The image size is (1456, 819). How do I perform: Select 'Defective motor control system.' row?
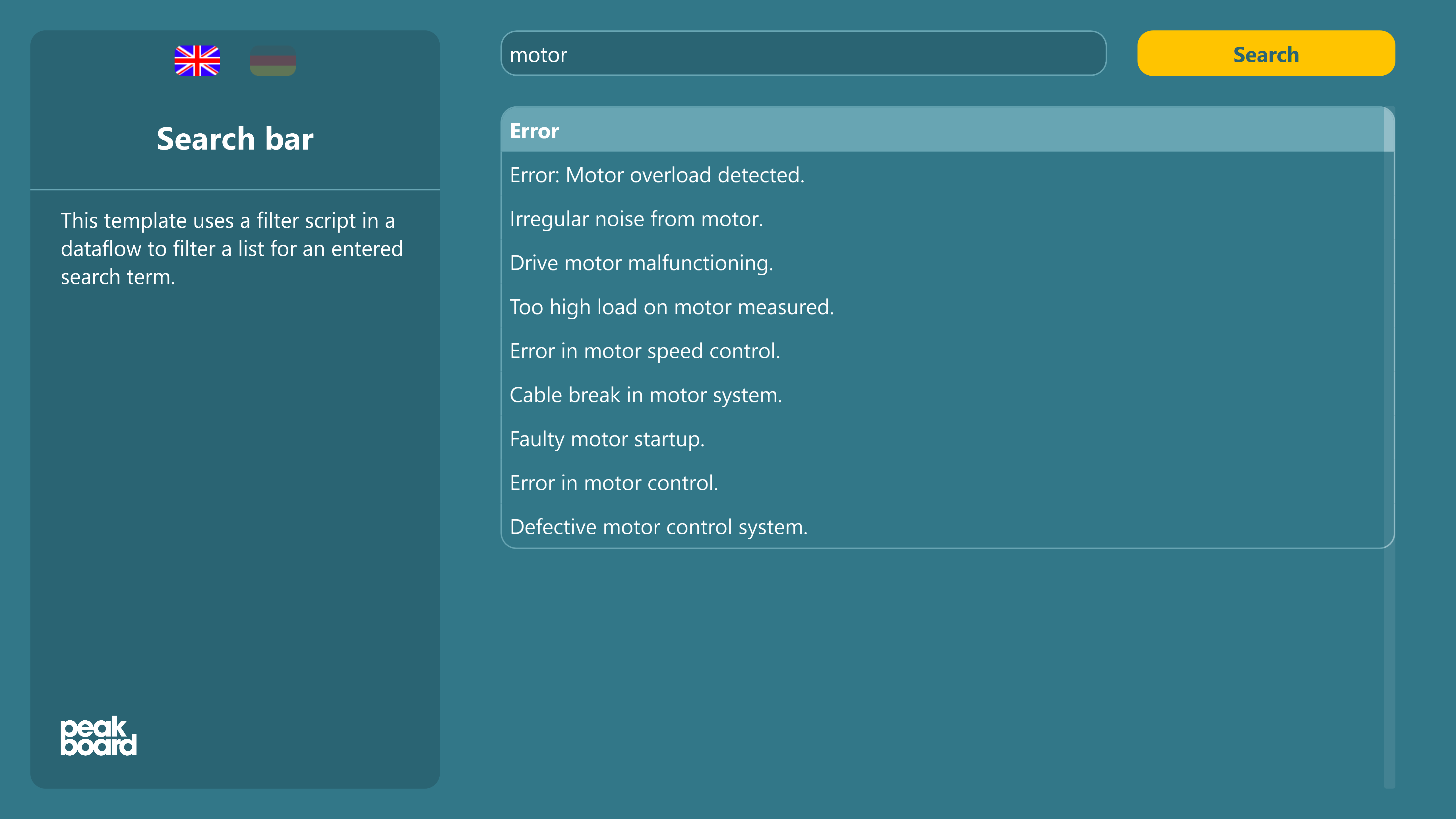click(942, 527)
